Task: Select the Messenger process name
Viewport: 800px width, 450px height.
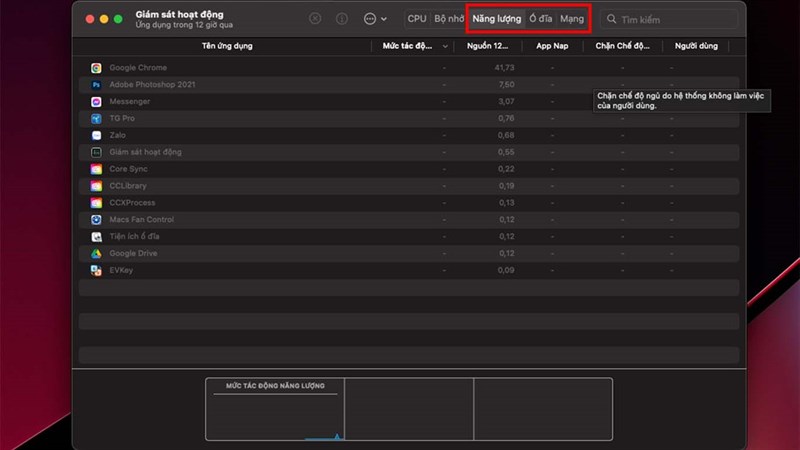Action: 130,101
